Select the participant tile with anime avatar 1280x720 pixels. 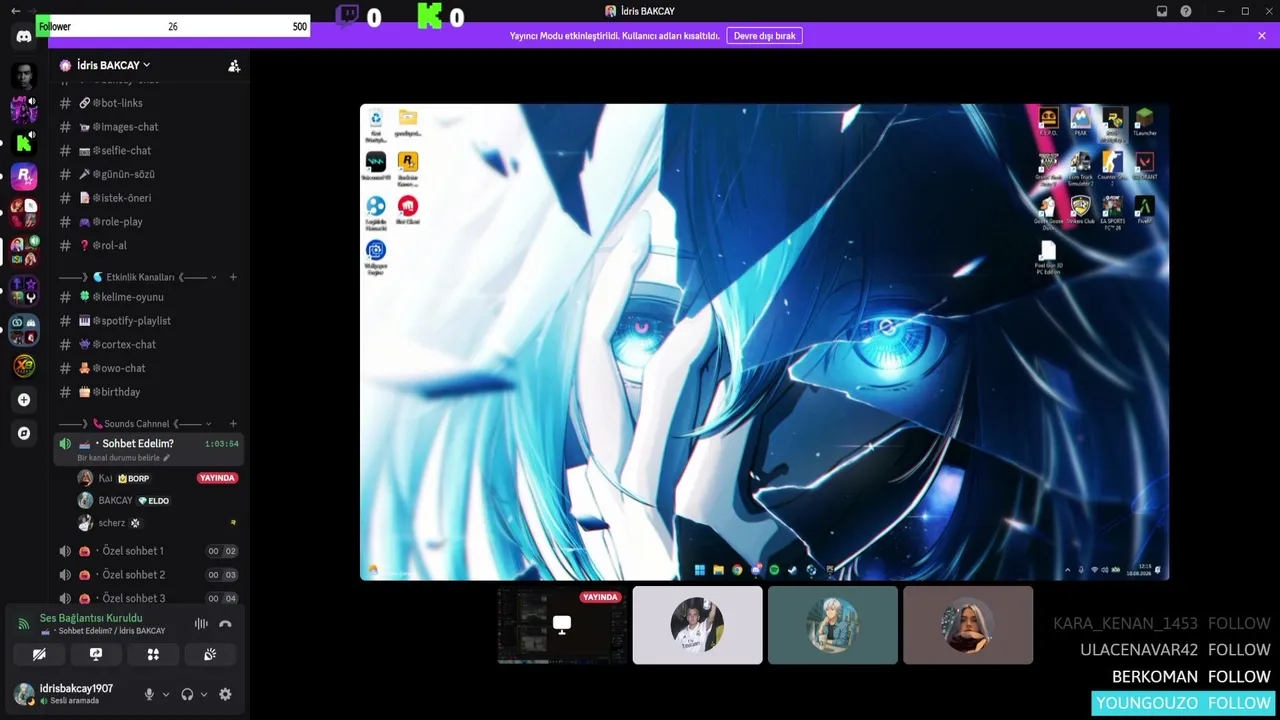coord(833,625)
